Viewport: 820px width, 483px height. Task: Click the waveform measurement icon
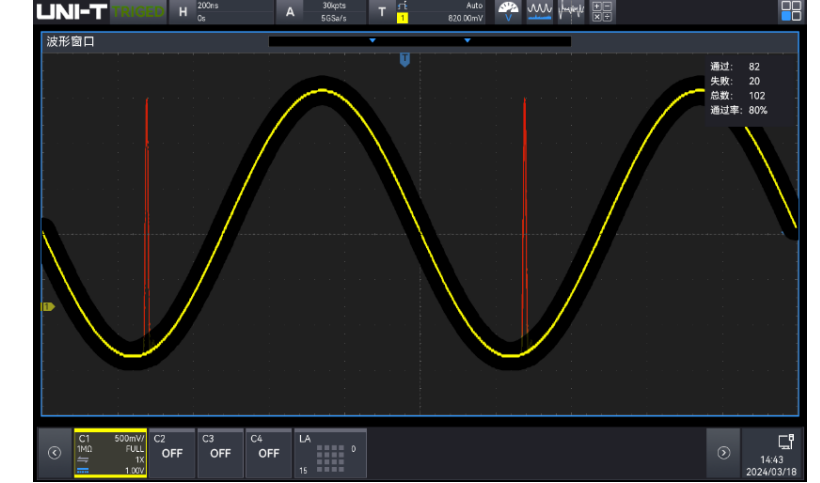tap(540, 11)
